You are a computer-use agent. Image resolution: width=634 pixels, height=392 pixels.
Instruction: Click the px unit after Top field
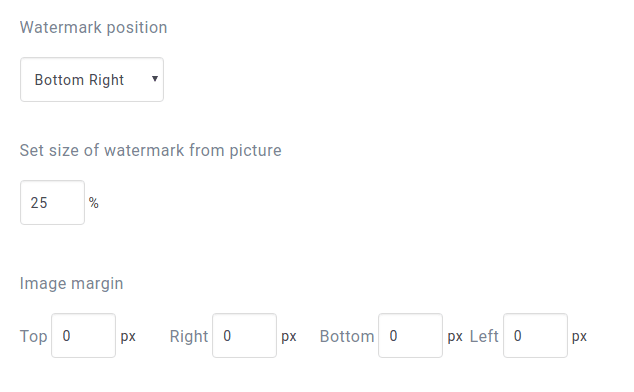(x=128, y=337)
